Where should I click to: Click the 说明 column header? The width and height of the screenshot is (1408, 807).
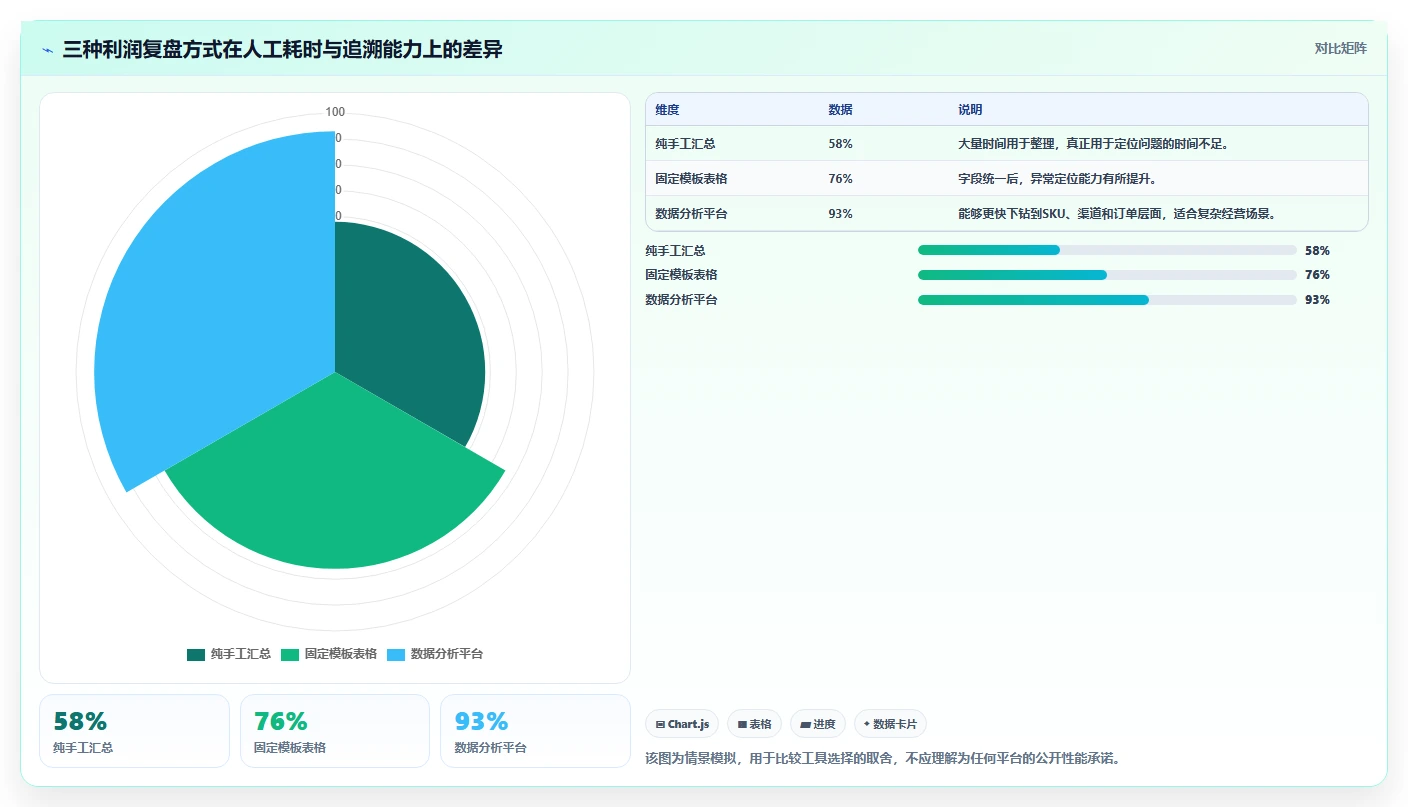click(x=970, y=110)
